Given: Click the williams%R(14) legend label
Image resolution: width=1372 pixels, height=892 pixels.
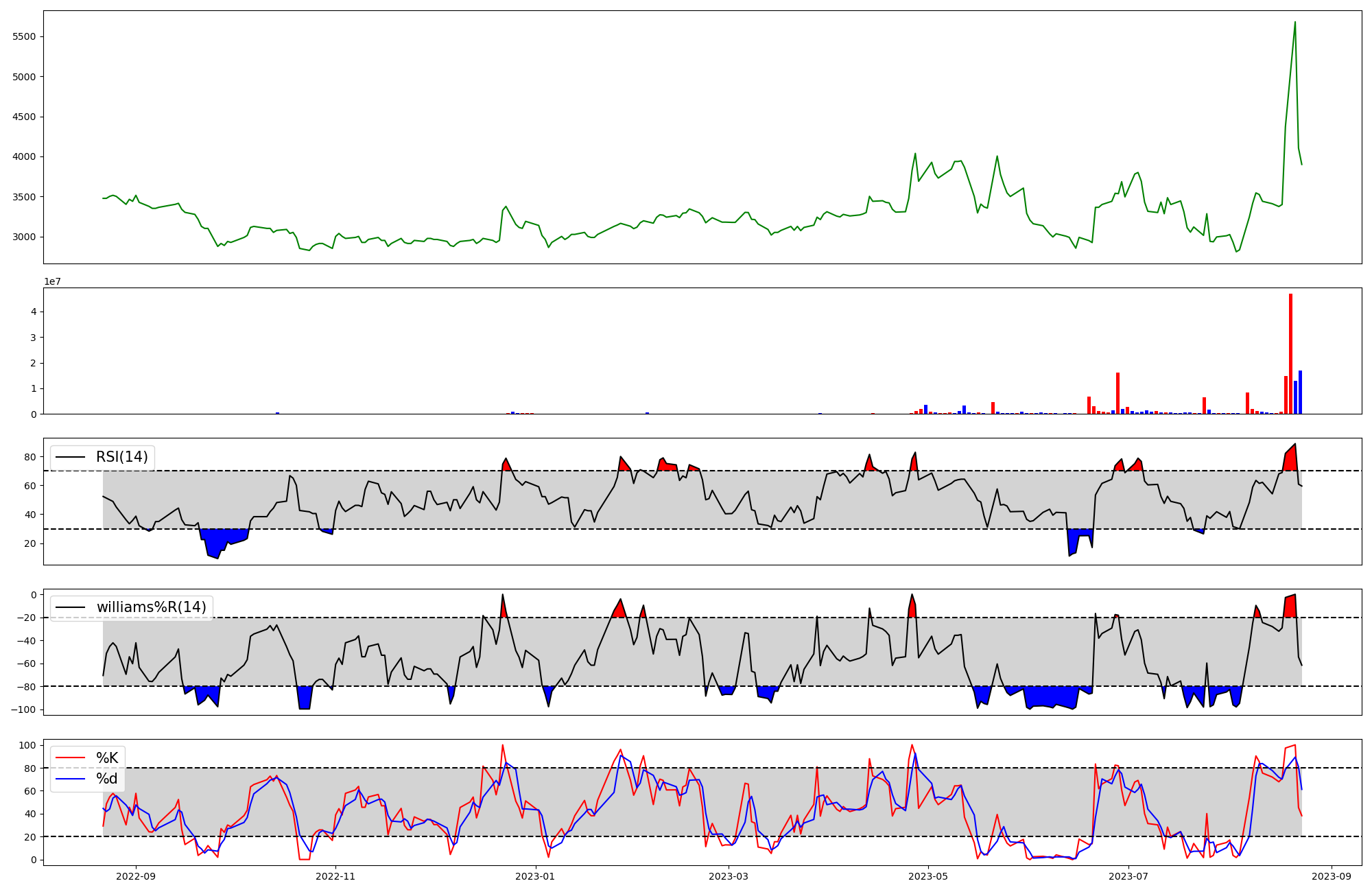Looking at the screenshot, I should [151, 607].
